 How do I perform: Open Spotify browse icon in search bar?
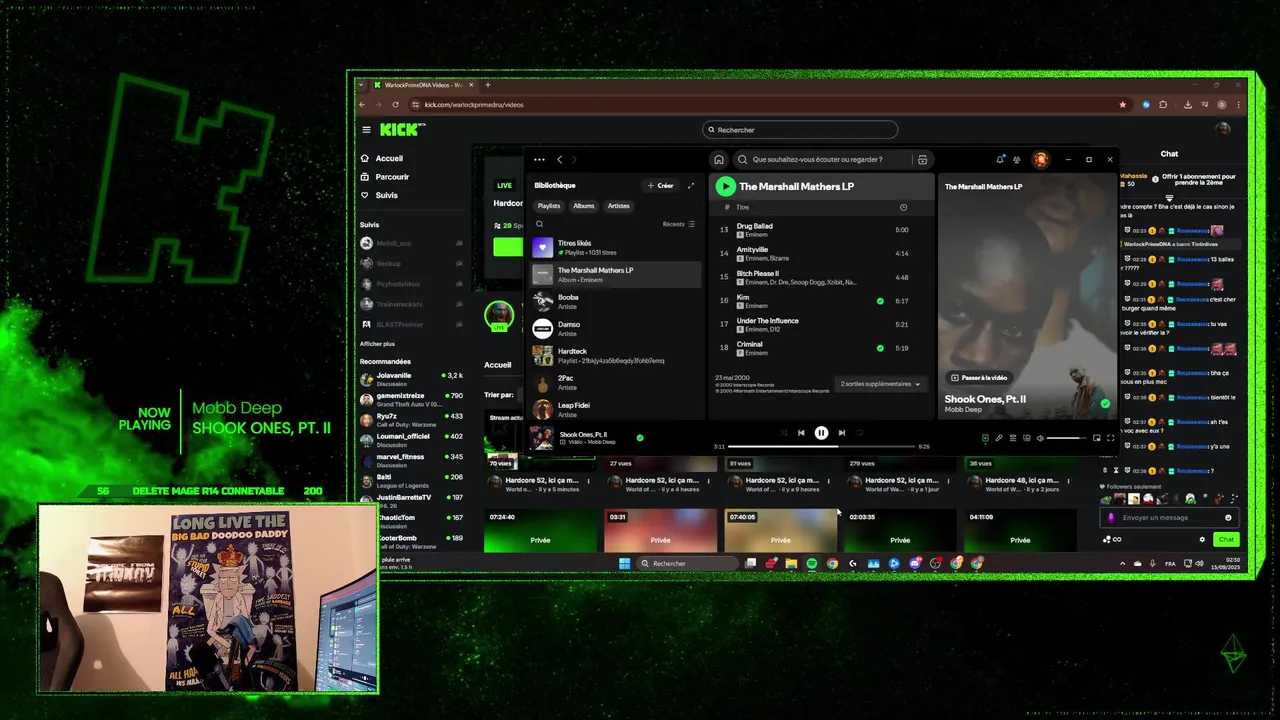(x=922, y=159)
